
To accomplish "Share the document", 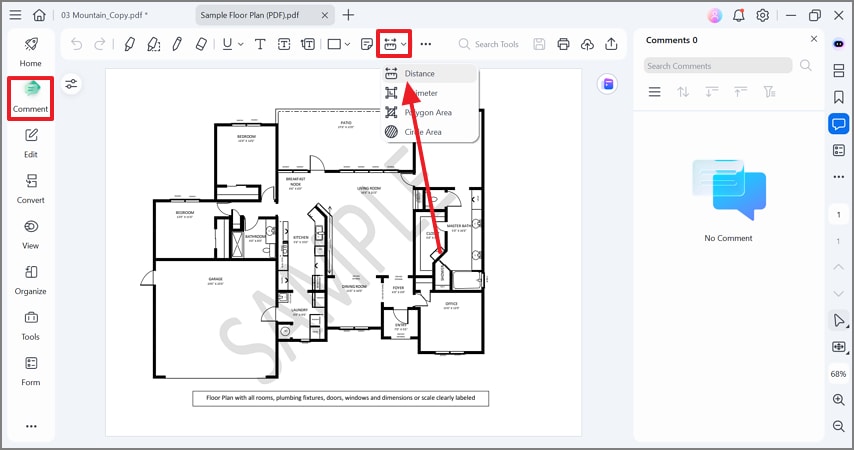I will (x=611, y=44).
